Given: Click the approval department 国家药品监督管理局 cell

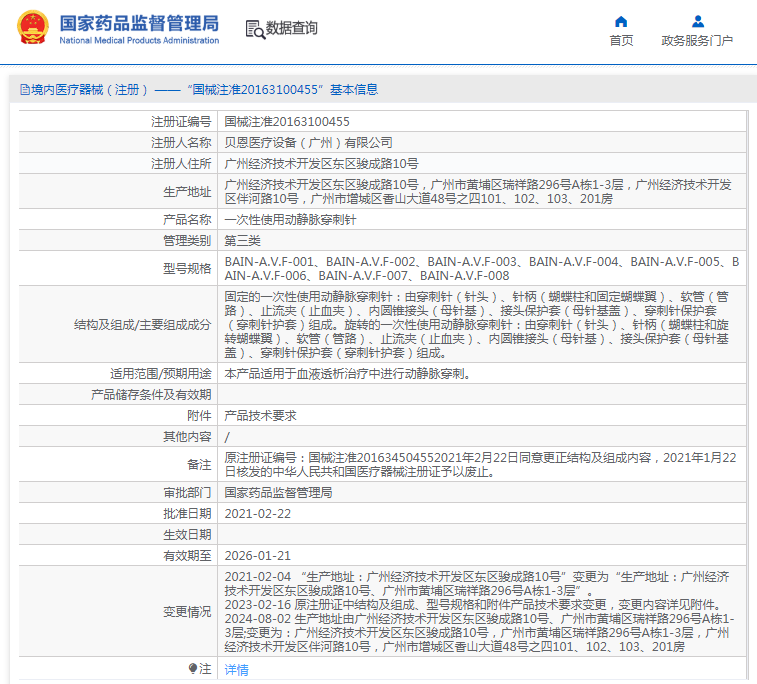Looking at the screenshot, I should [277, 492].
